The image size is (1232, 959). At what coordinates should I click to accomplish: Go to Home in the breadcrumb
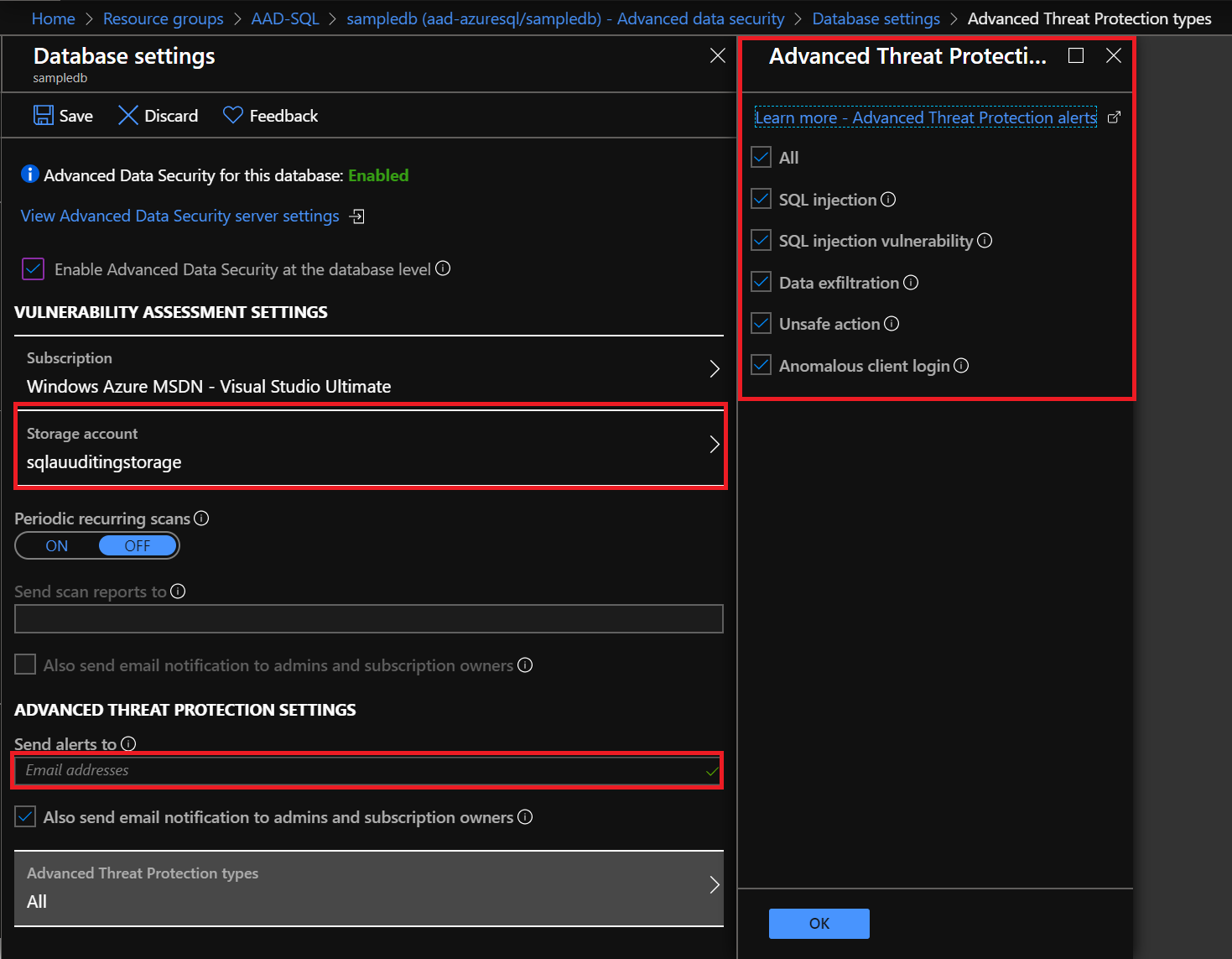[53, 18]
